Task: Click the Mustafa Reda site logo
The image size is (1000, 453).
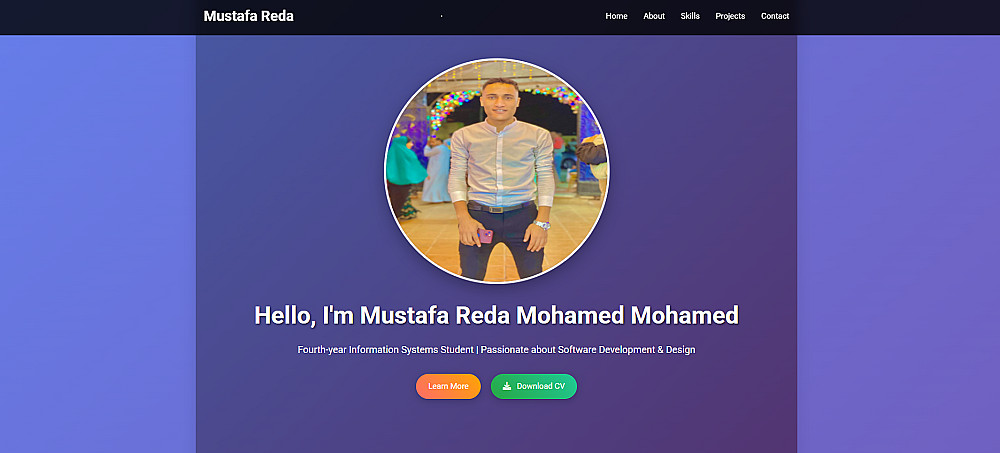Action: click(x=249, y=17)
